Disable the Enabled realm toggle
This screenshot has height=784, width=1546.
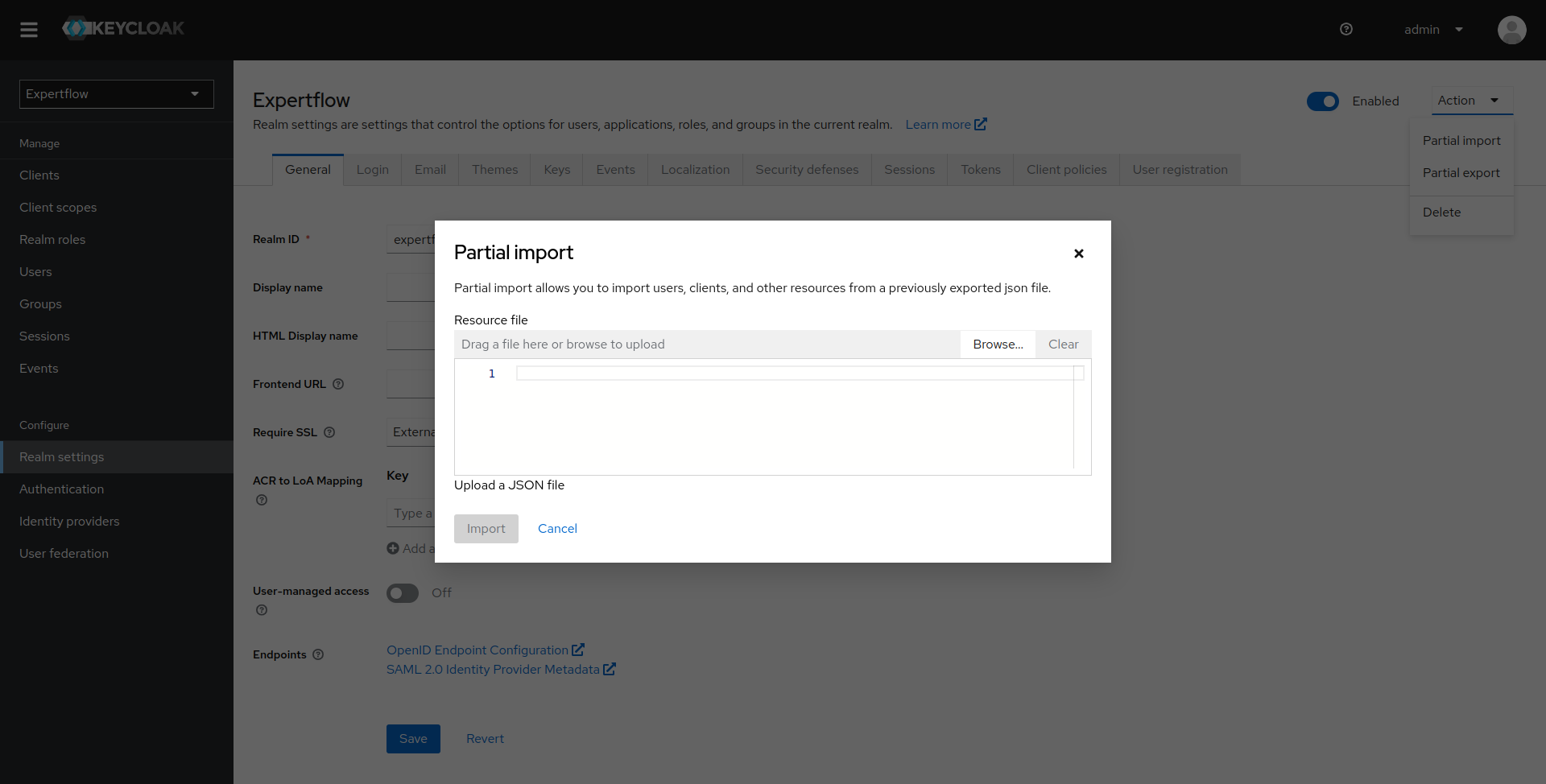pyautogui.click(x=1322, y=101)
